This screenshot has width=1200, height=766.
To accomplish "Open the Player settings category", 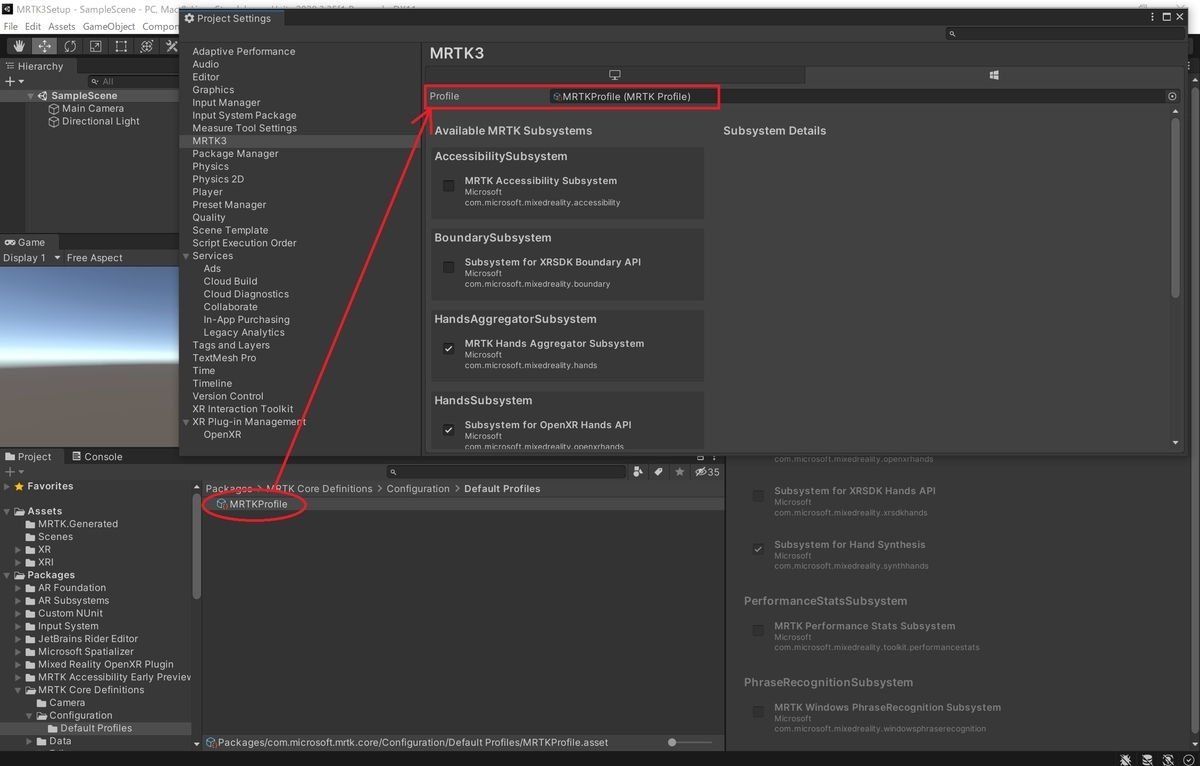I will [207, 192].
